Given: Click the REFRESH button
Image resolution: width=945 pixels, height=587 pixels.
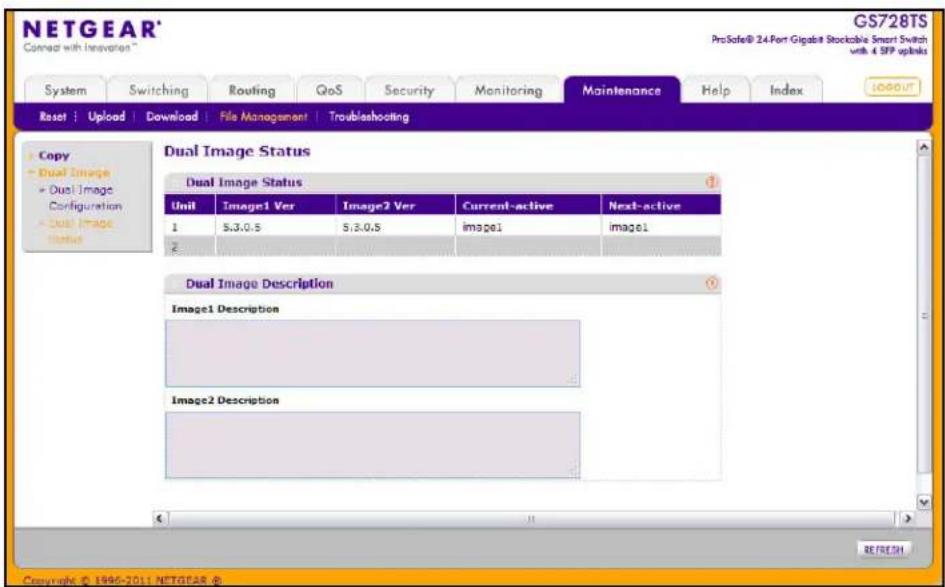Looking at the screenshot, I should click(x=884, y=549).
